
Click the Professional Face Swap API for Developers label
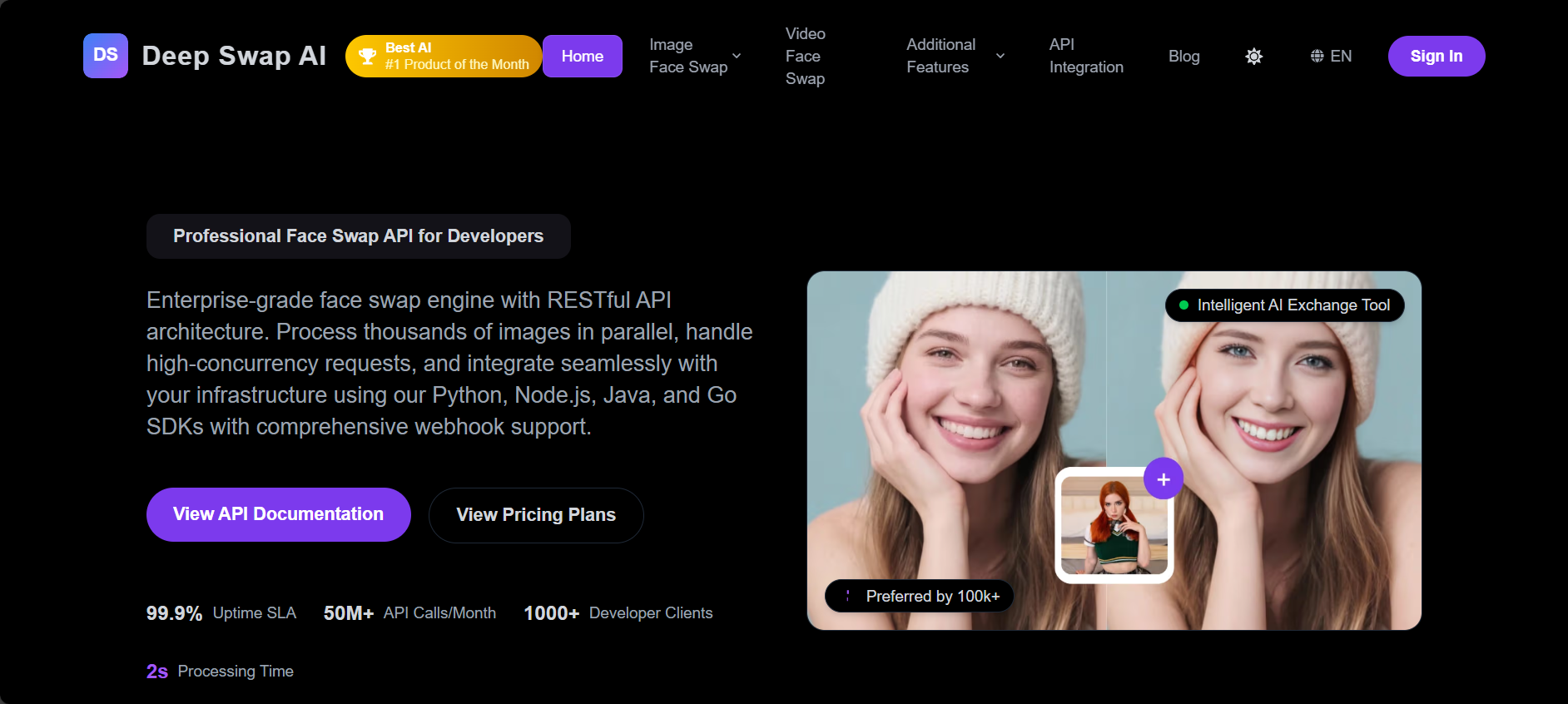[359, 236]
